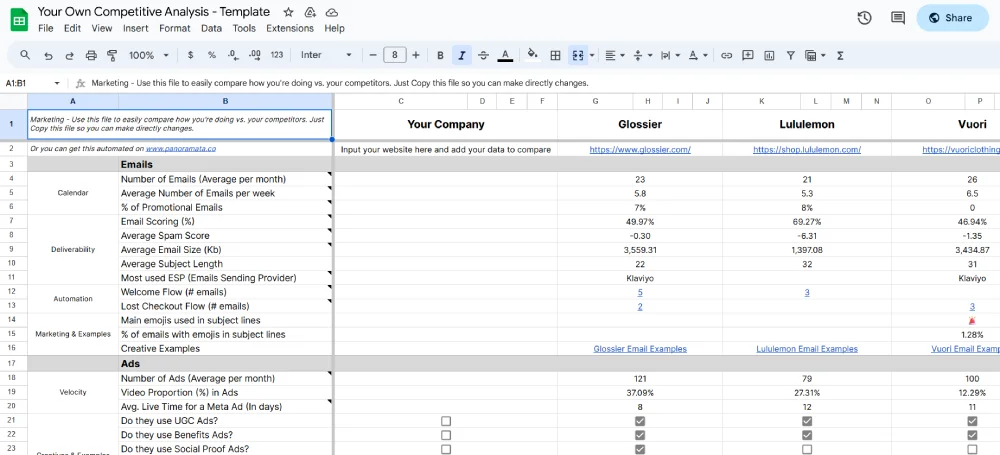Decrease decimal places icon
1000x455 pixels.
point(233,56)
